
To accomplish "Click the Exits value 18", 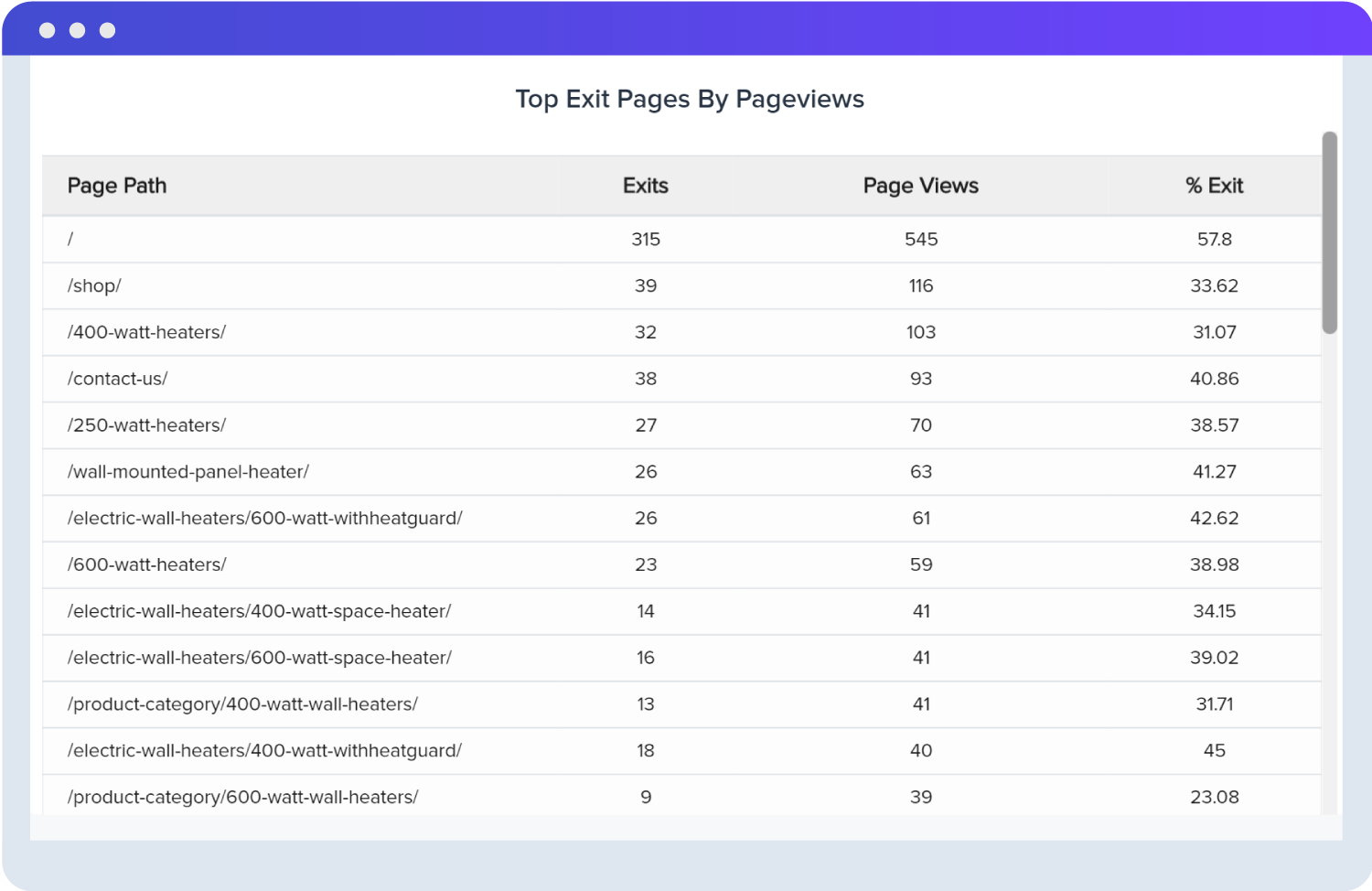I will tap(646, 751).
